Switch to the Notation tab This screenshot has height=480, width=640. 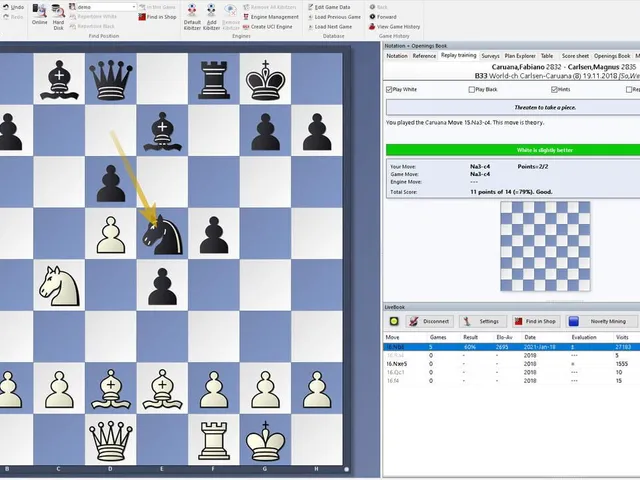[397, 56]
